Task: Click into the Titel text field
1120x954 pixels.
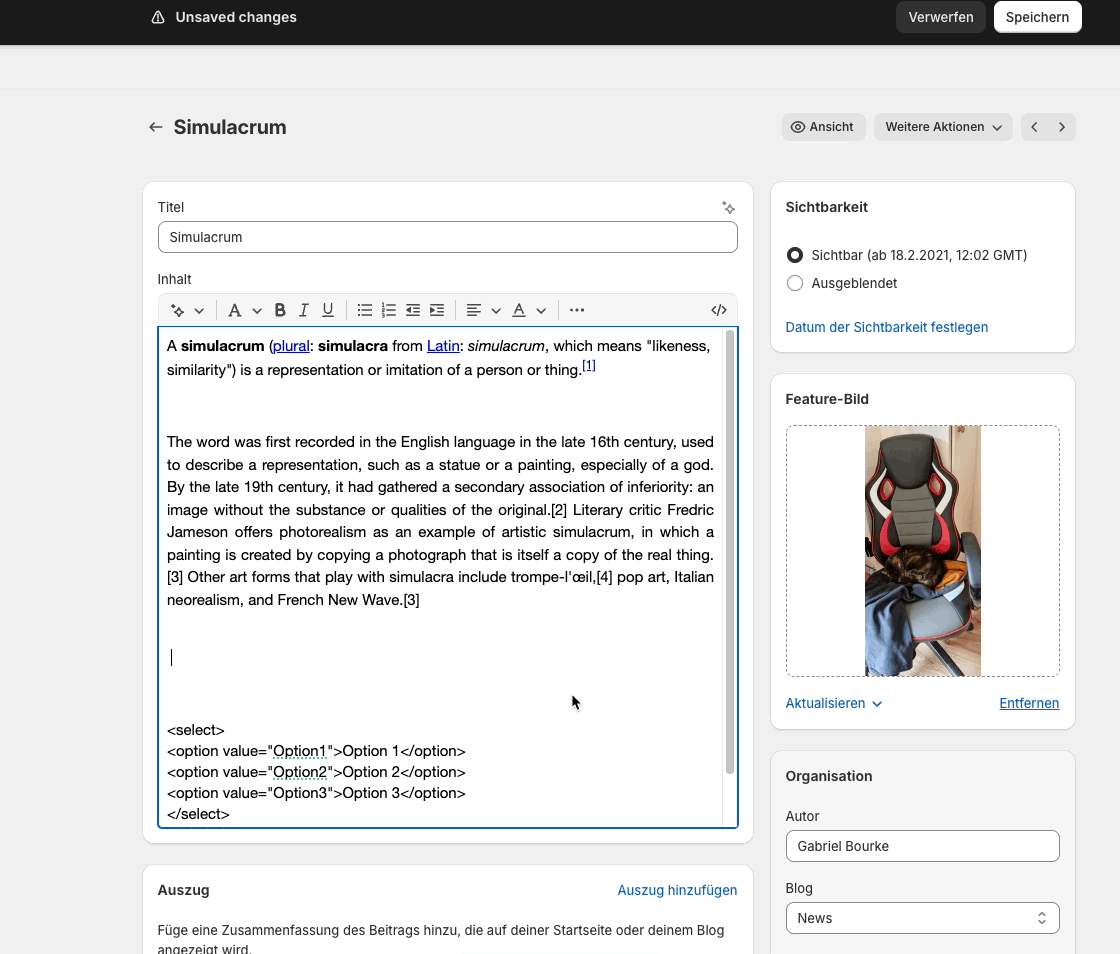Action: 447,237
